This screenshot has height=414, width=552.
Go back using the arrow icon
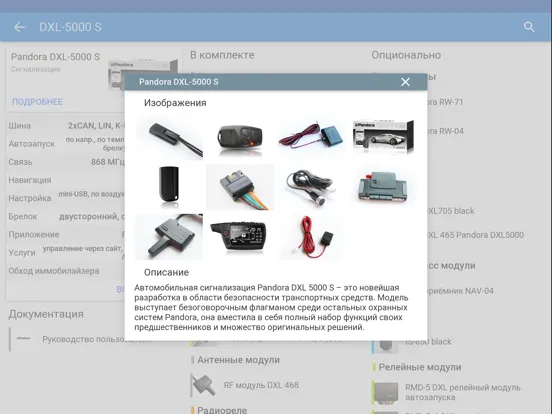point(19,27)
